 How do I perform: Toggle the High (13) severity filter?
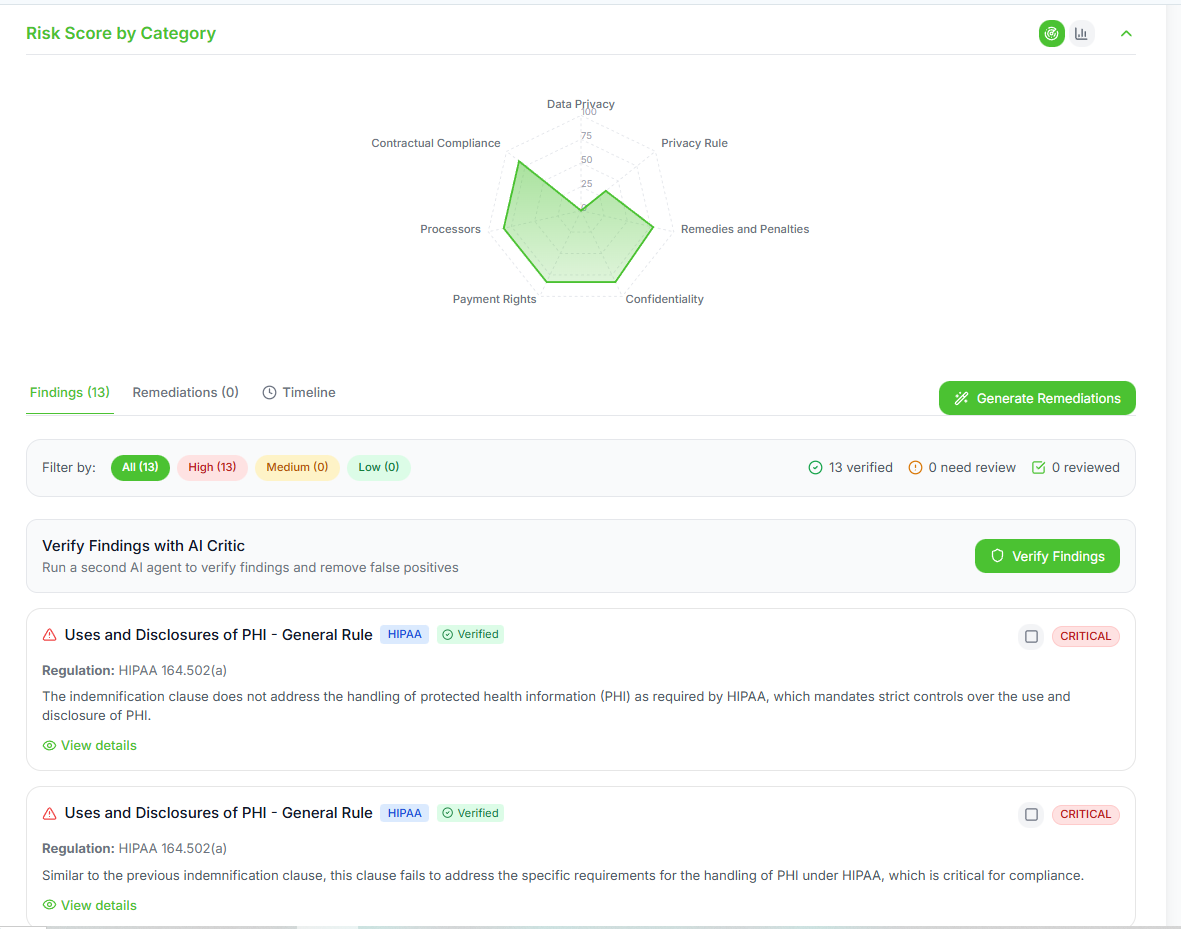(212, 467)
